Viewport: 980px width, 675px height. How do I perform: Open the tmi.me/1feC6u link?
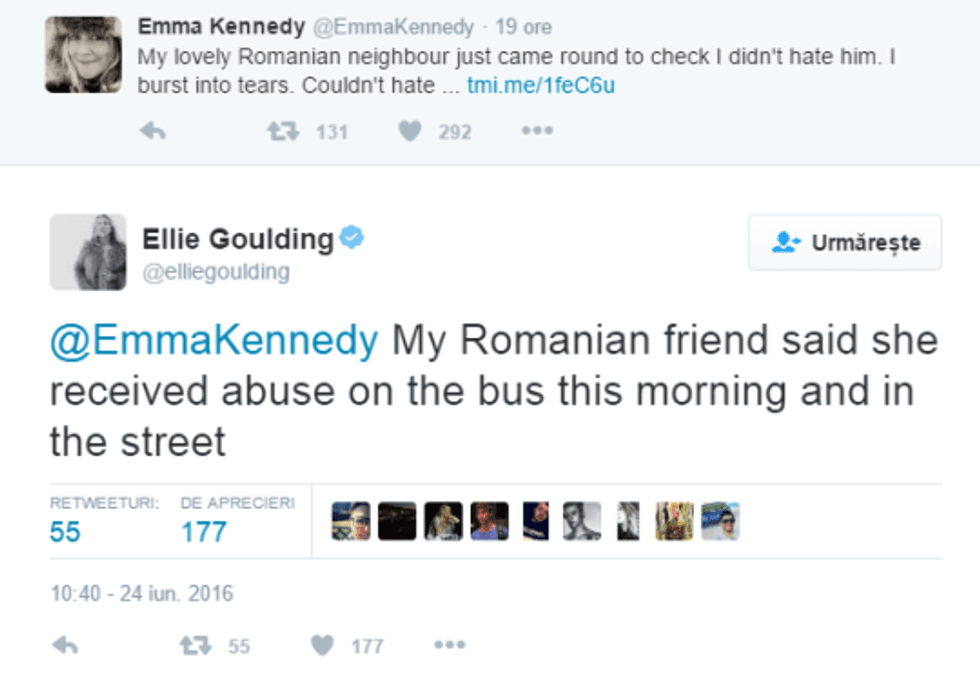(x=541, y=85)
